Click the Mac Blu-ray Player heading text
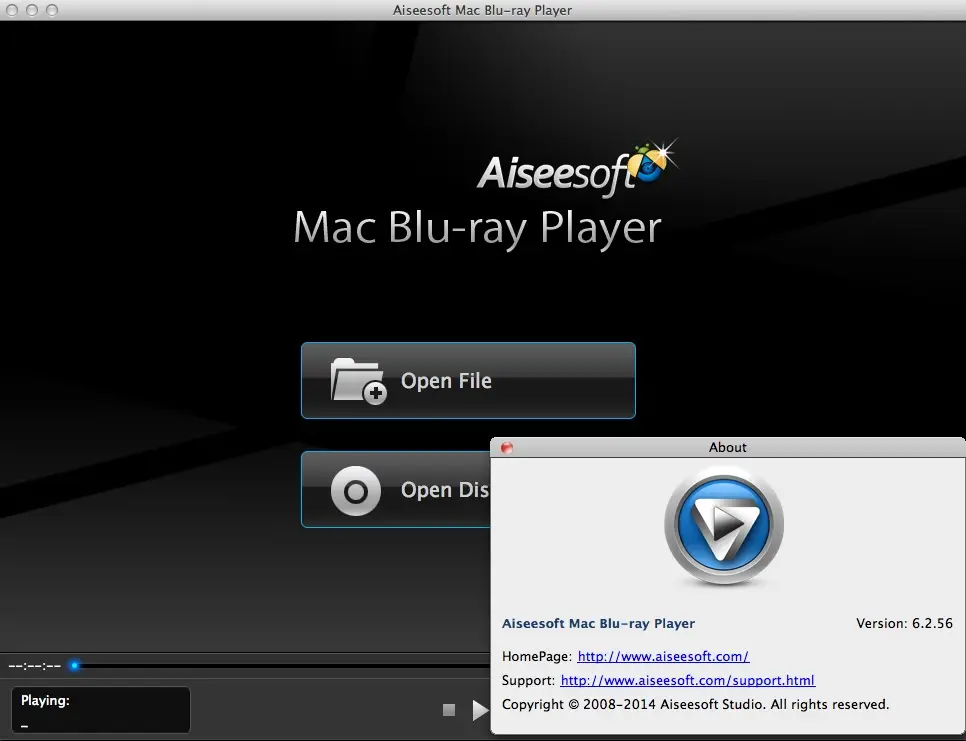Viewport: 966px width, 741px height. click(x=477, y=229)
